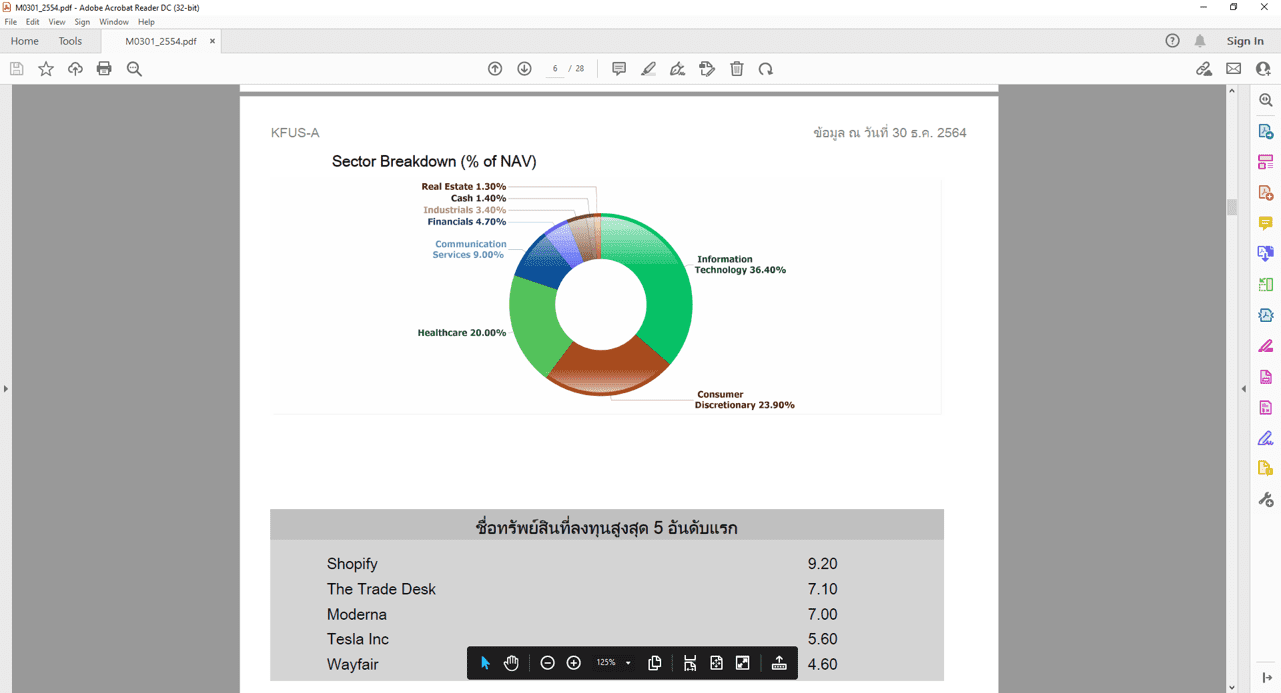Screen dimensions: 1281x693
Task: Collapse the right tools pane
Action: coord(1244,388)
